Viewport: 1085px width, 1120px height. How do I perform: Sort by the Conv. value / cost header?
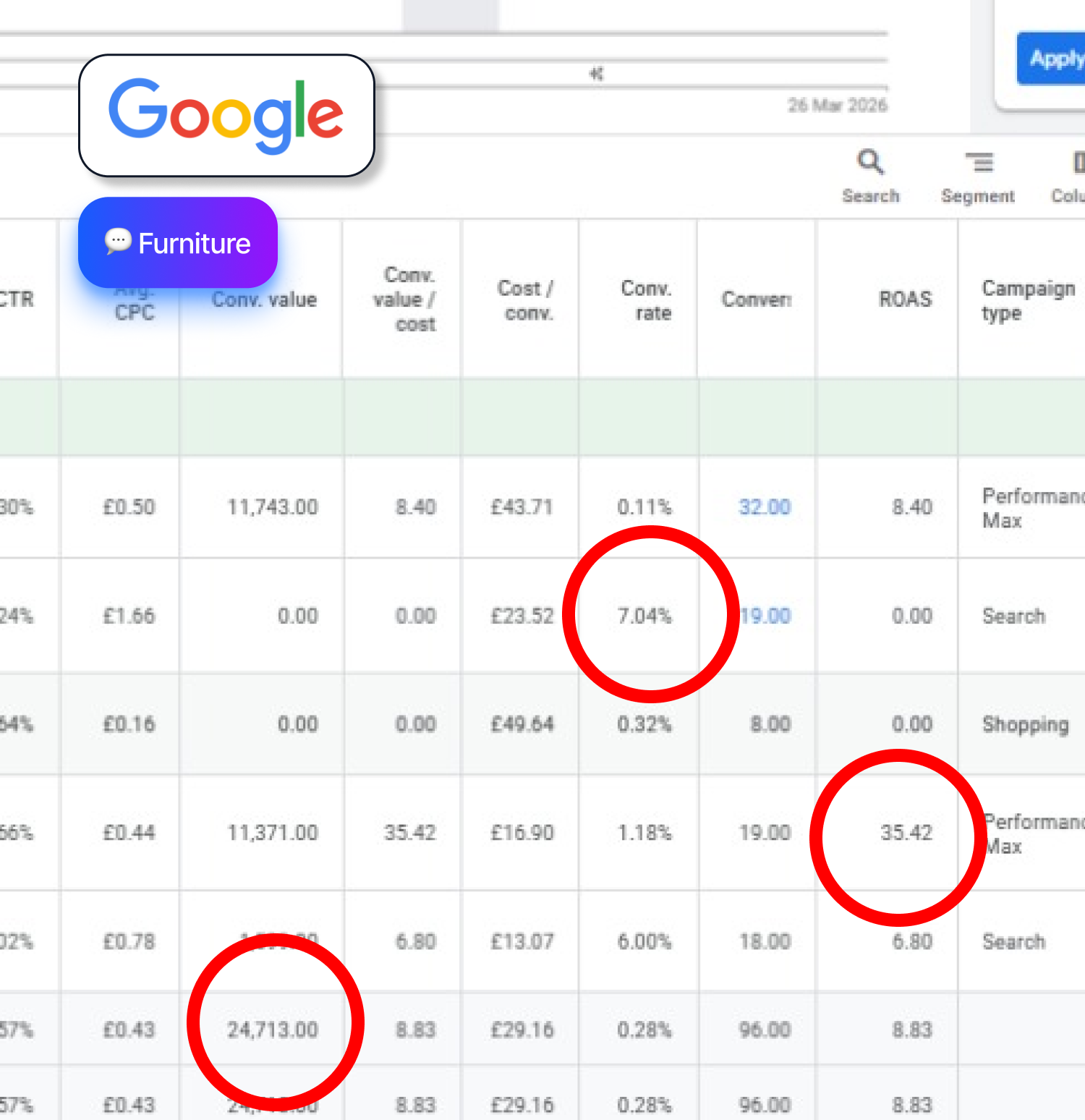[404, 300]
